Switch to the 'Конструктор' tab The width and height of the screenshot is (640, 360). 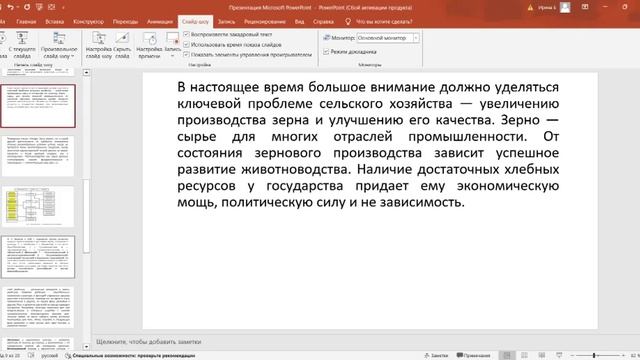[x=89, y=21]
